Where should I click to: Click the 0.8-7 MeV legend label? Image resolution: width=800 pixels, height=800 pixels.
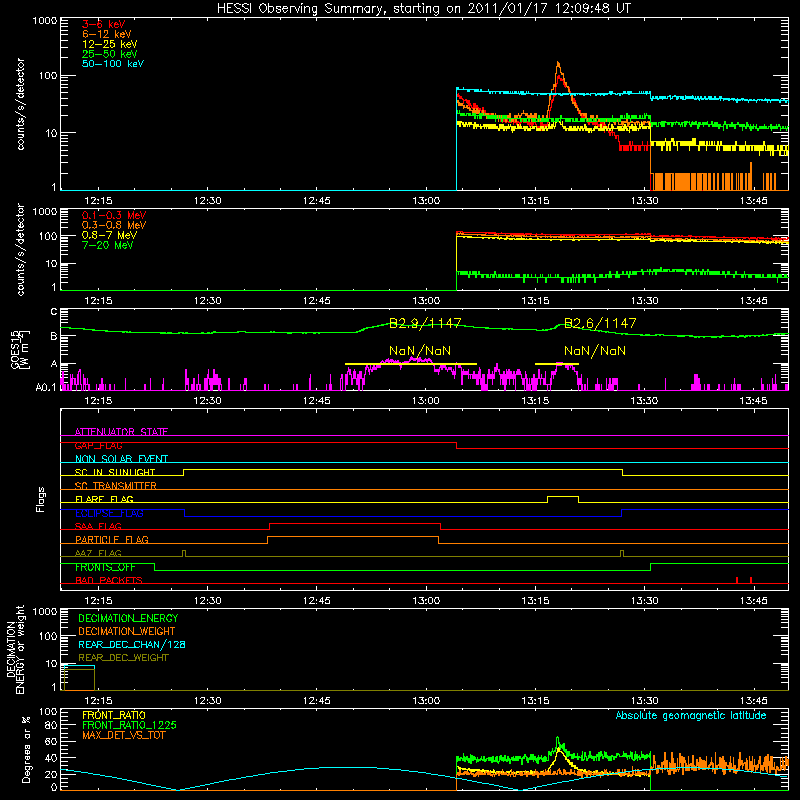tap(109, 236)
